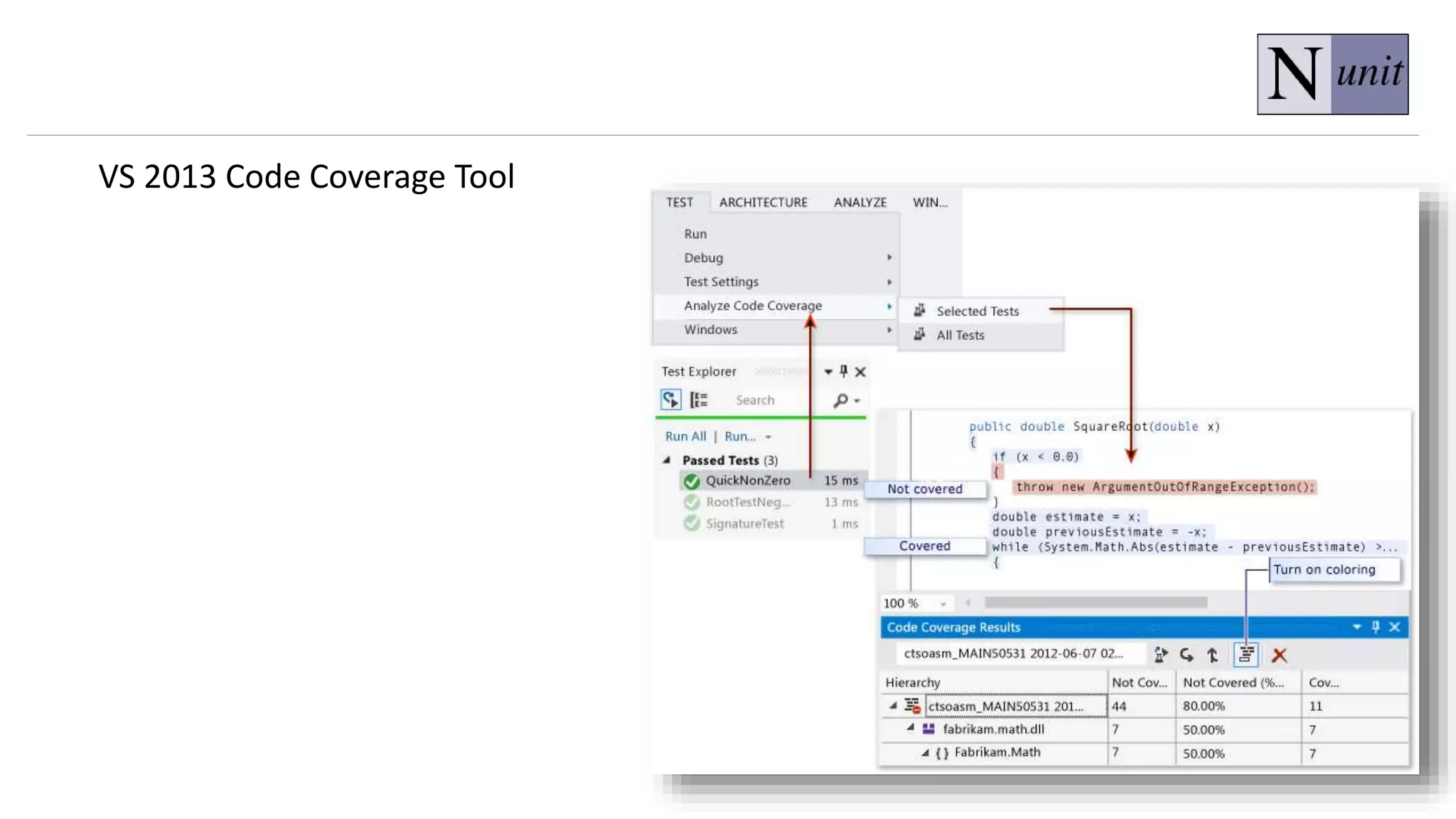
Task: Click the All Tests flask icon
Action: 919,334
